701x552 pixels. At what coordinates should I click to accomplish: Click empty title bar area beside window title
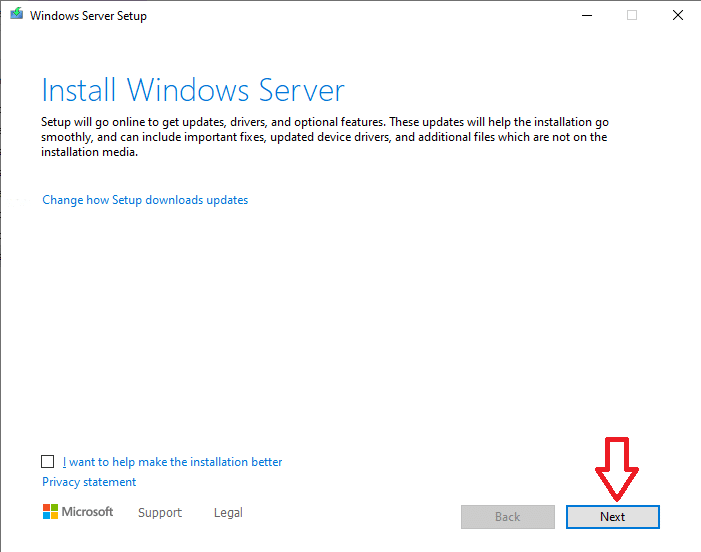point(350,16)
